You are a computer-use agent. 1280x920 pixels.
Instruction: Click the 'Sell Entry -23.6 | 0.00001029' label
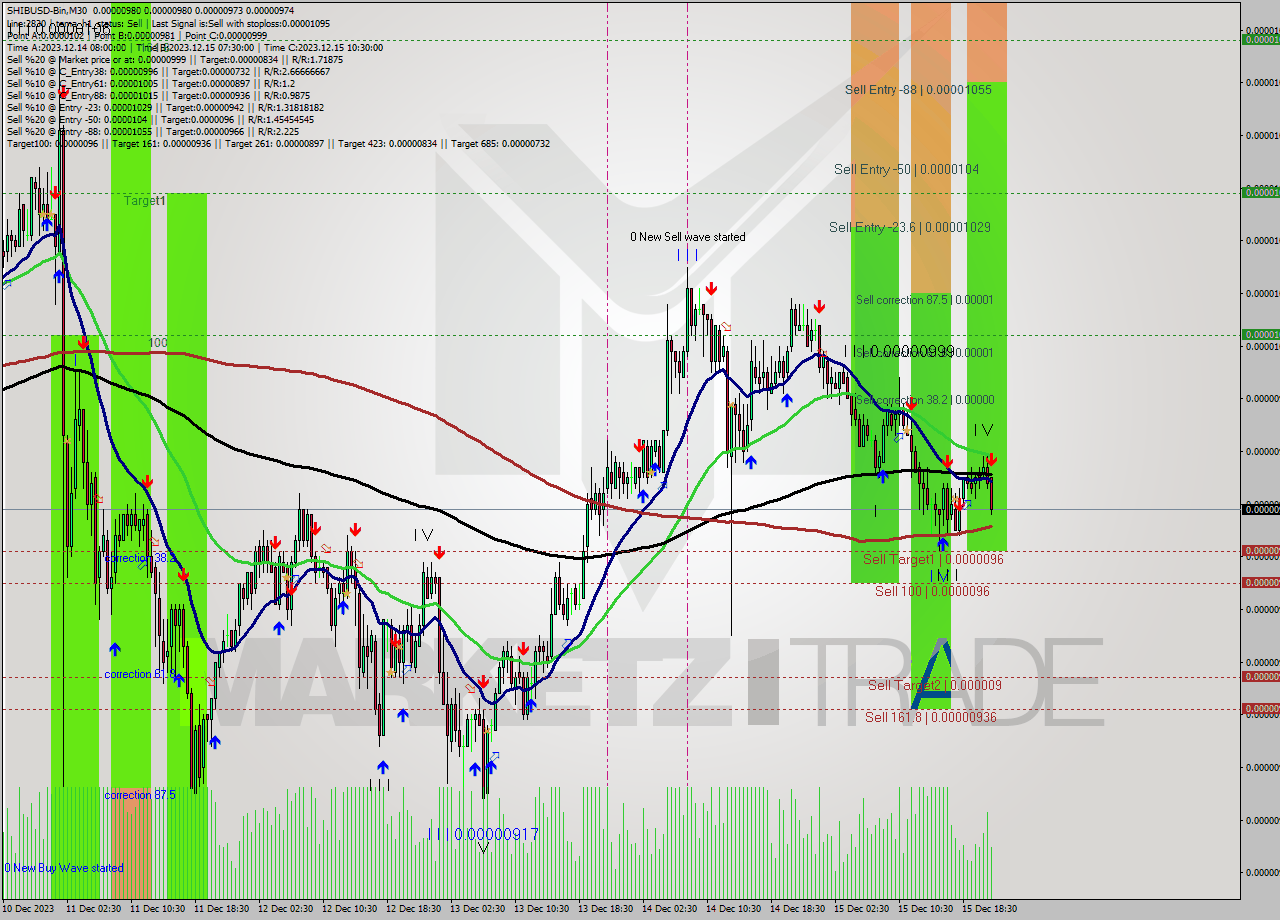tap(910, 227)
